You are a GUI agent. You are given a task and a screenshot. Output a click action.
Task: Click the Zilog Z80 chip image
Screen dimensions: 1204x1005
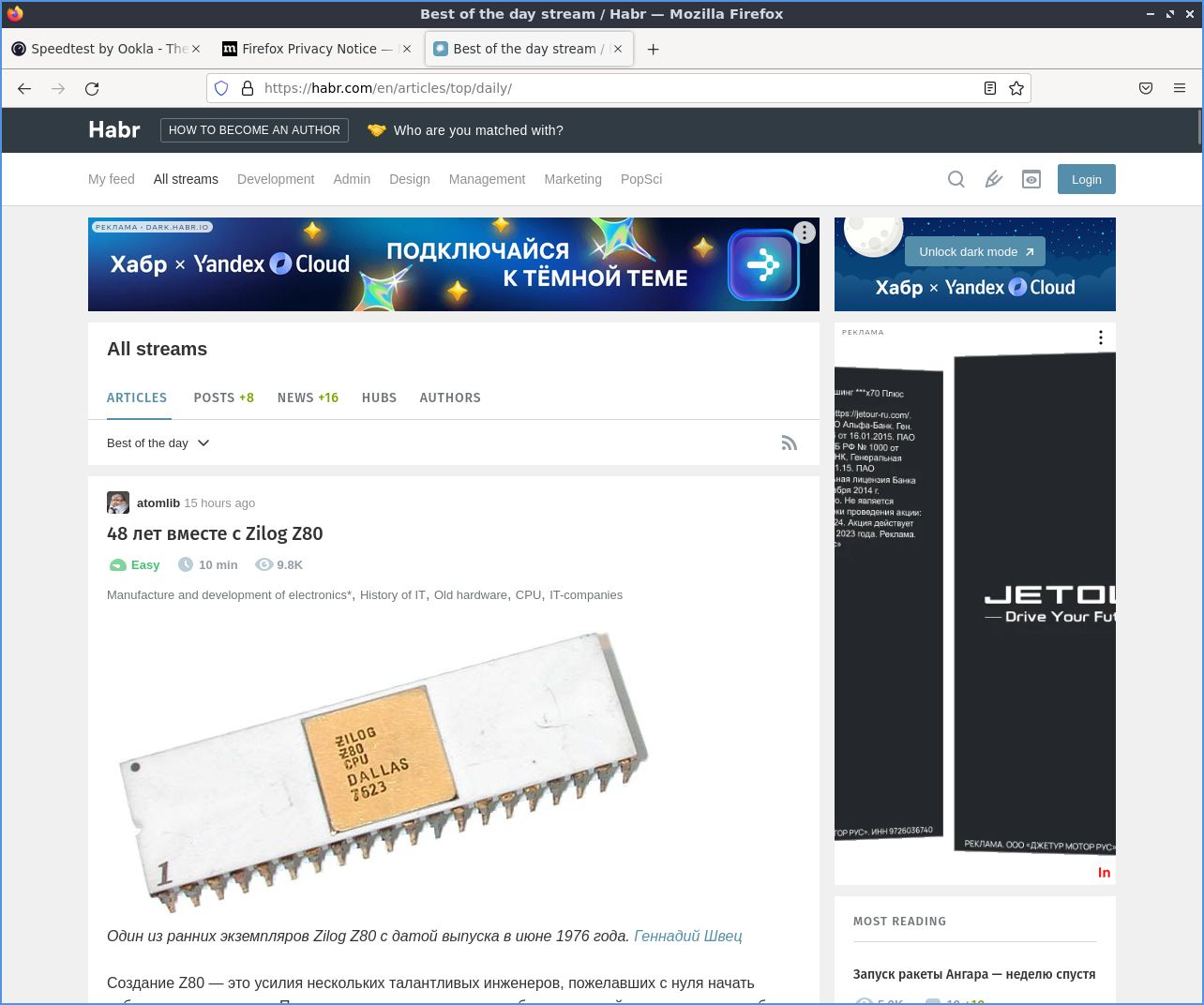click(384, 772)
